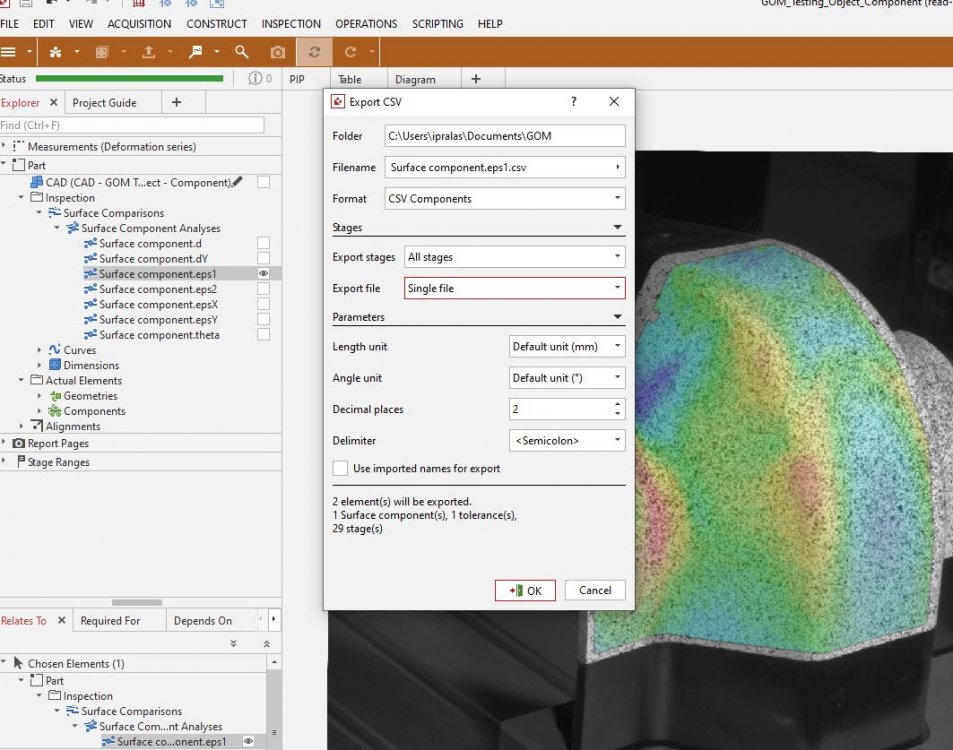Click the magnifier search icon in orange toolbar

click(242, 52)
